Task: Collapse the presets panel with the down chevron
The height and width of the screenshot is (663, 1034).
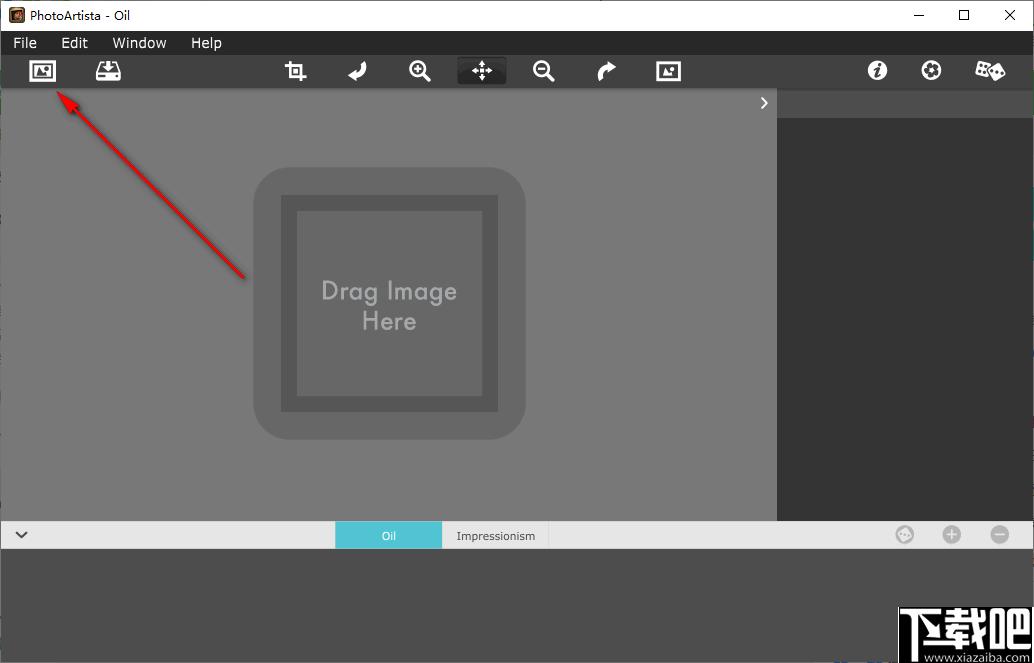Action: [22, 535]
